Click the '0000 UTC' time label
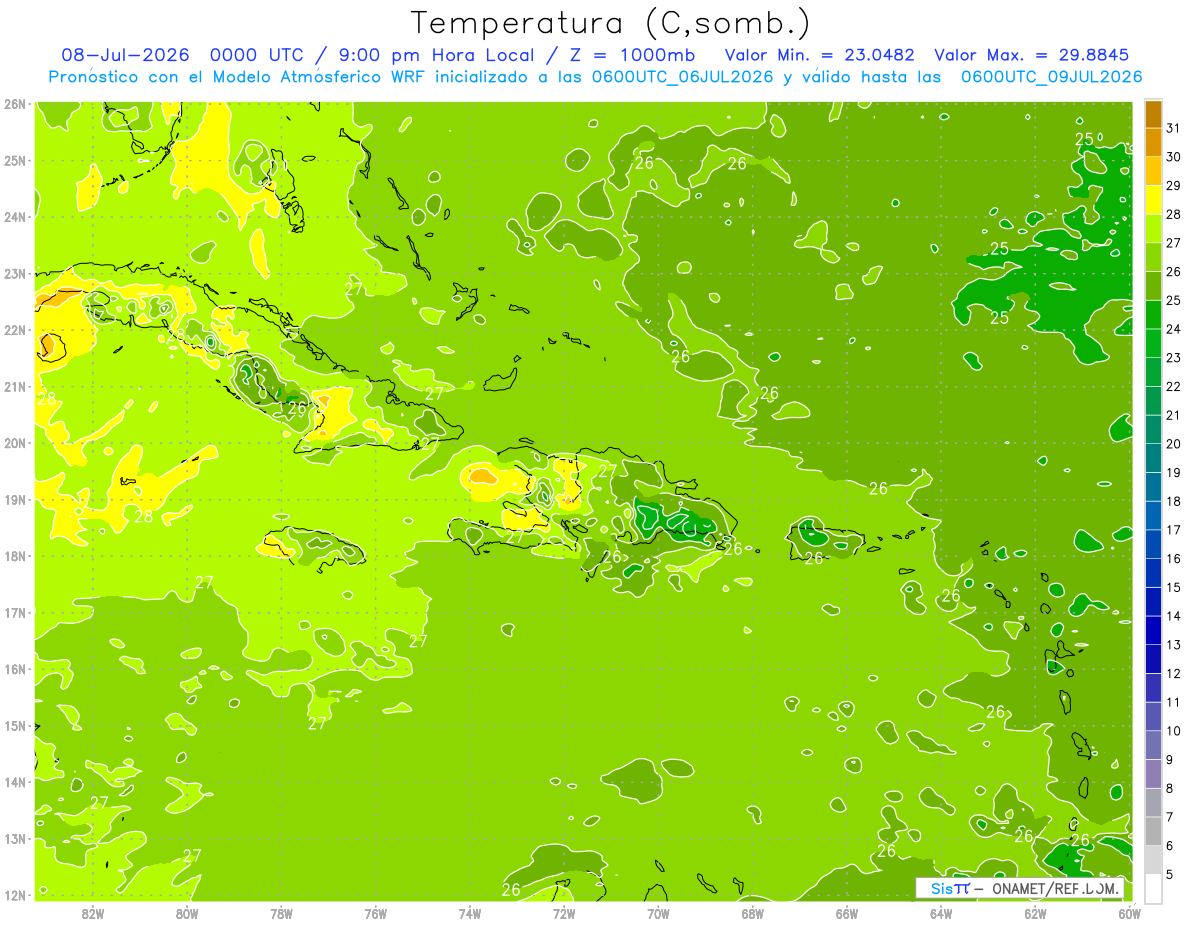 [257, 55]
